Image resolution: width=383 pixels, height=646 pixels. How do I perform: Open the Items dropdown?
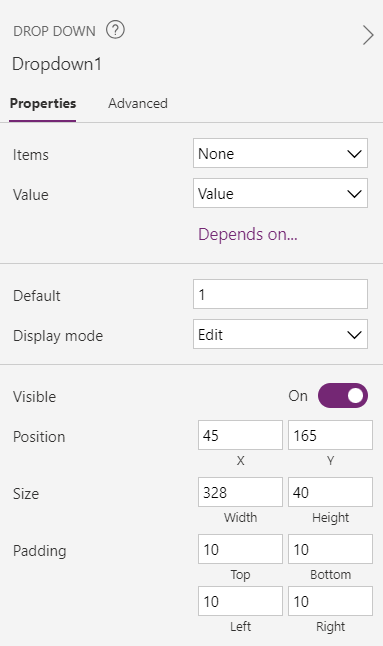280,153
